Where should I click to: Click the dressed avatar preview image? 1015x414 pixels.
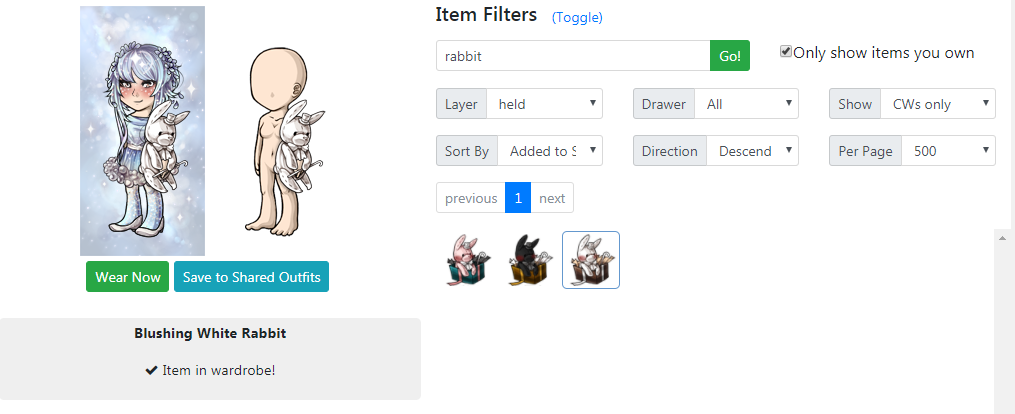click(142, 131)
